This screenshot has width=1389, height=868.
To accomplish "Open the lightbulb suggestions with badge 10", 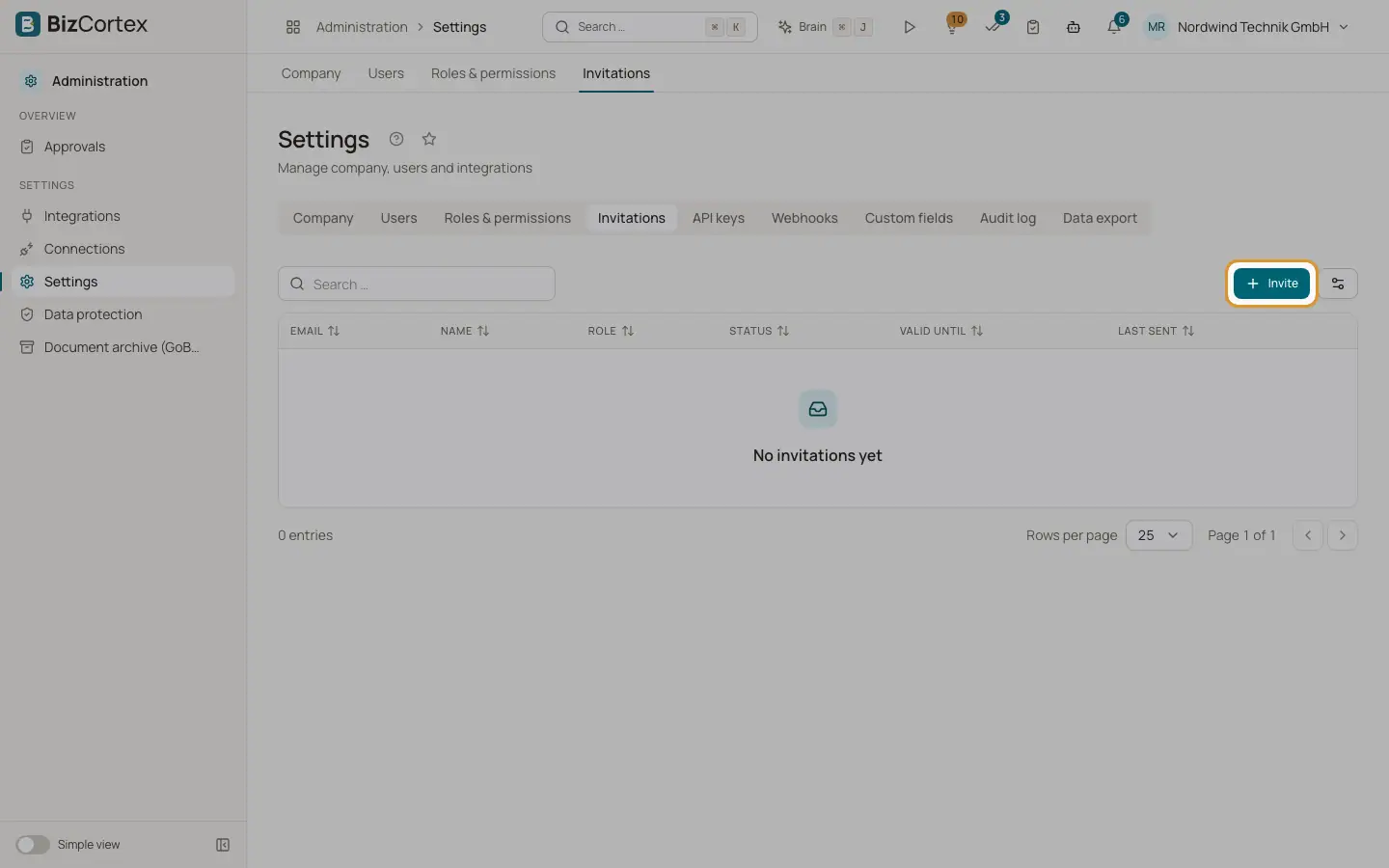I will [952, 27].
